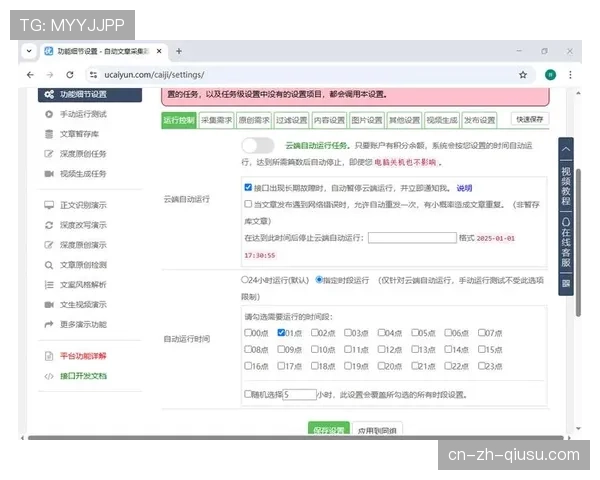Open the tab search dropdown chevron
This screenshot has width=600, height=480.
pos(29,51)
